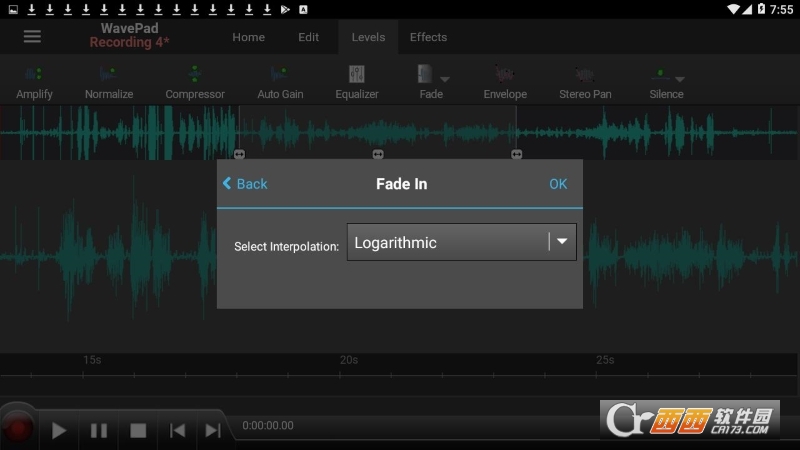Go to the Edit tab
The image size is (800, 450).
click(x=308, y=37)
